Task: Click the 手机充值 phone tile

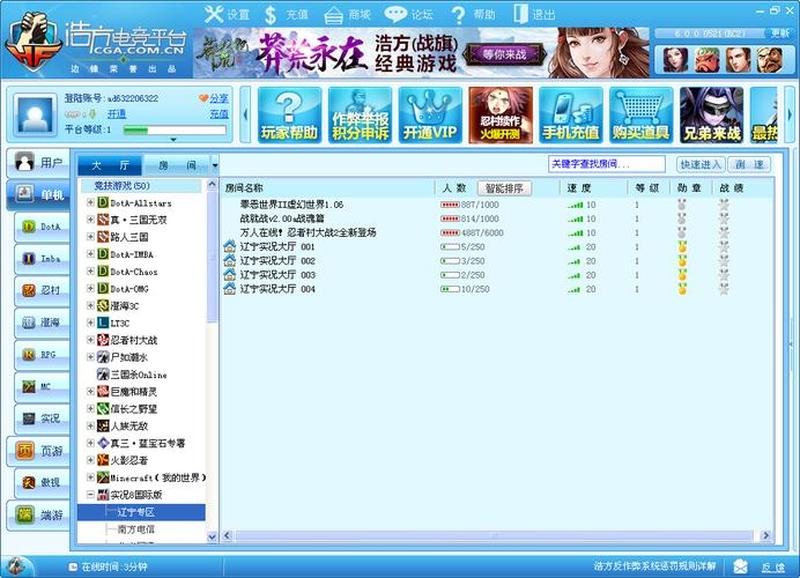Action: 571,115
